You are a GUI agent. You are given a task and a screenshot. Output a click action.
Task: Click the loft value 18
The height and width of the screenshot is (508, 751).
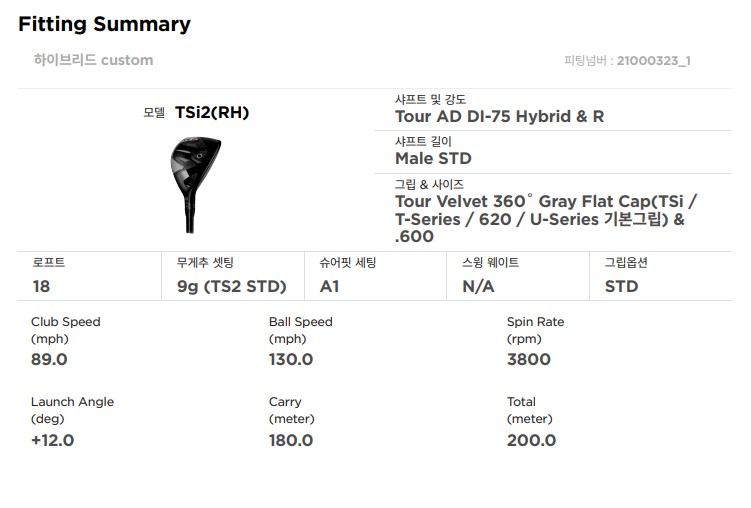point(41,286)
